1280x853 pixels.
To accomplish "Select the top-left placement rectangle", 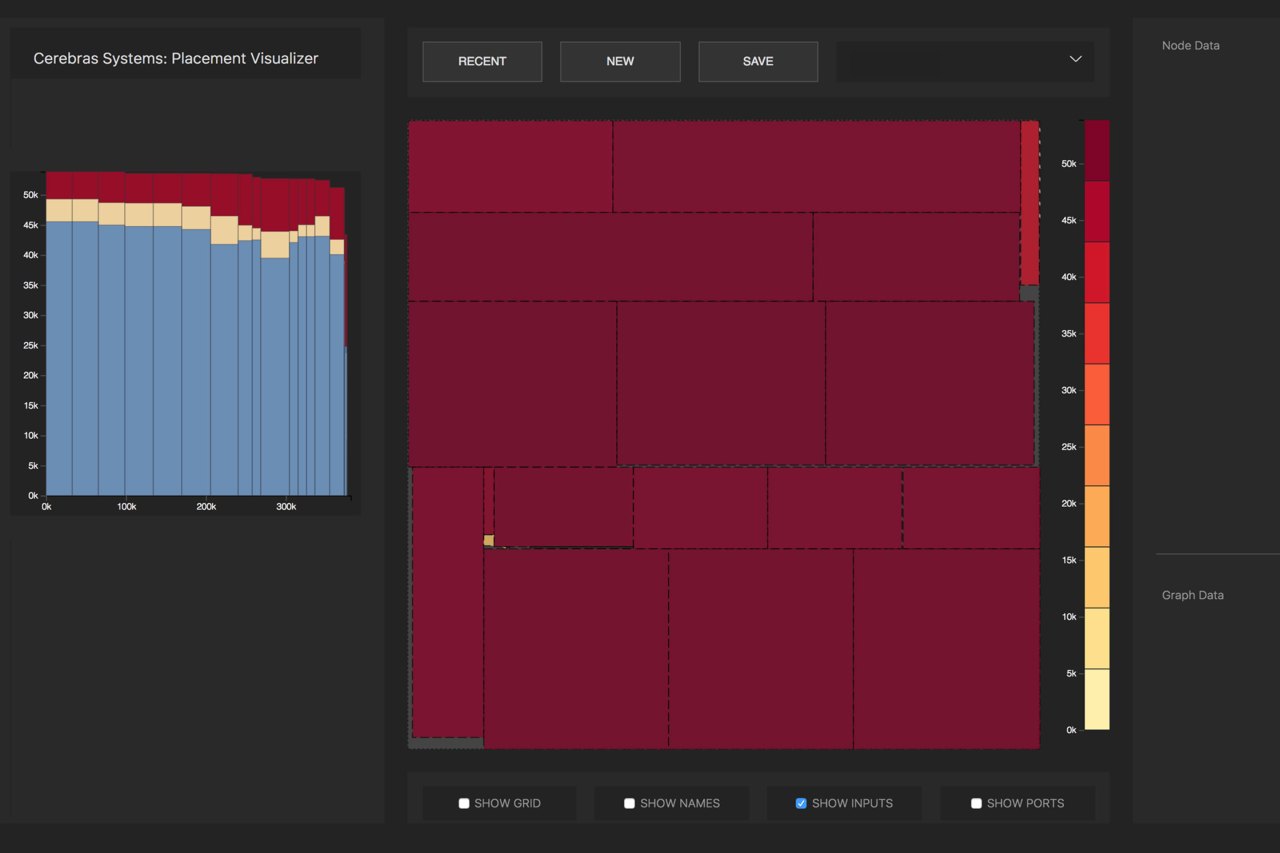I will coord(510,165).
